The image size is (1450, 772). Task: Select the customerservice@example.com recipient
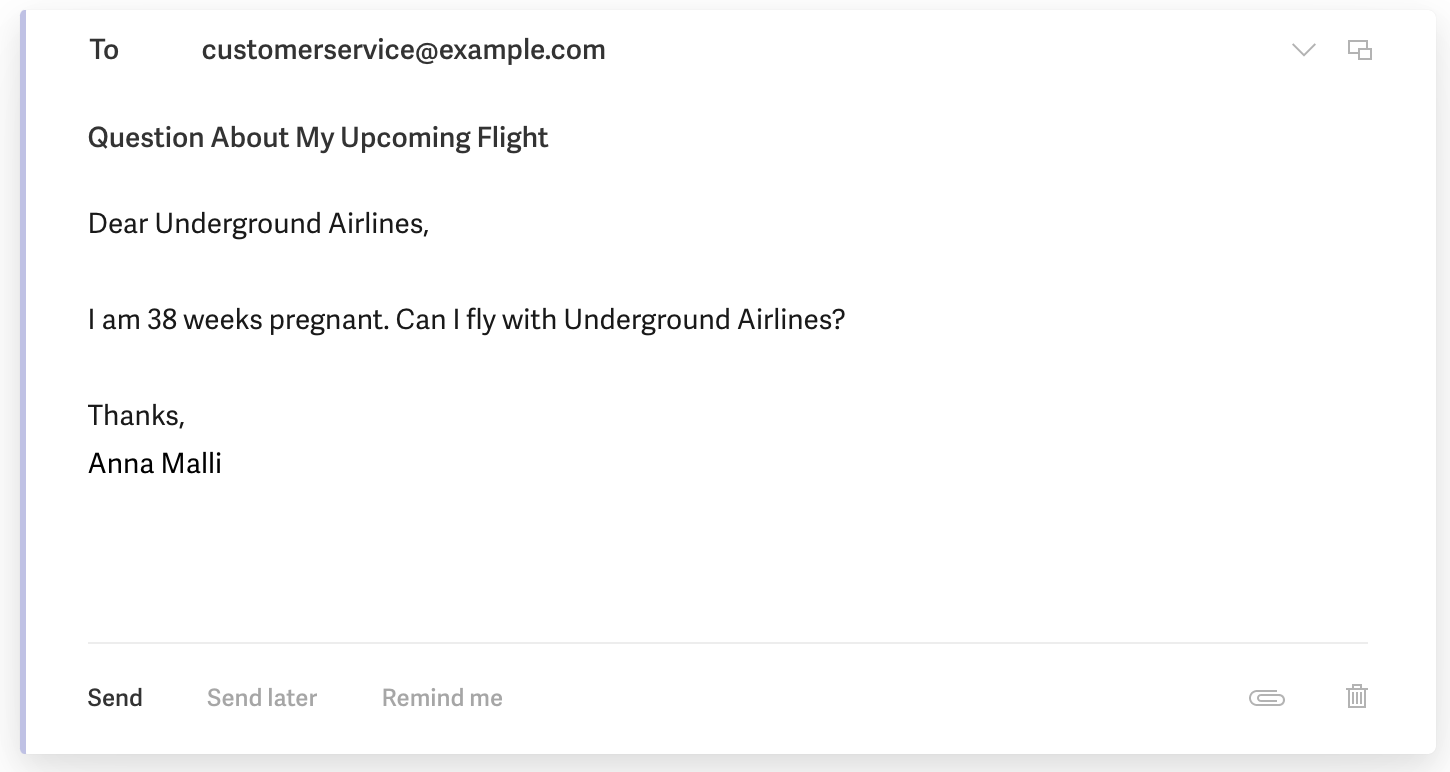(x=403, y=50)
